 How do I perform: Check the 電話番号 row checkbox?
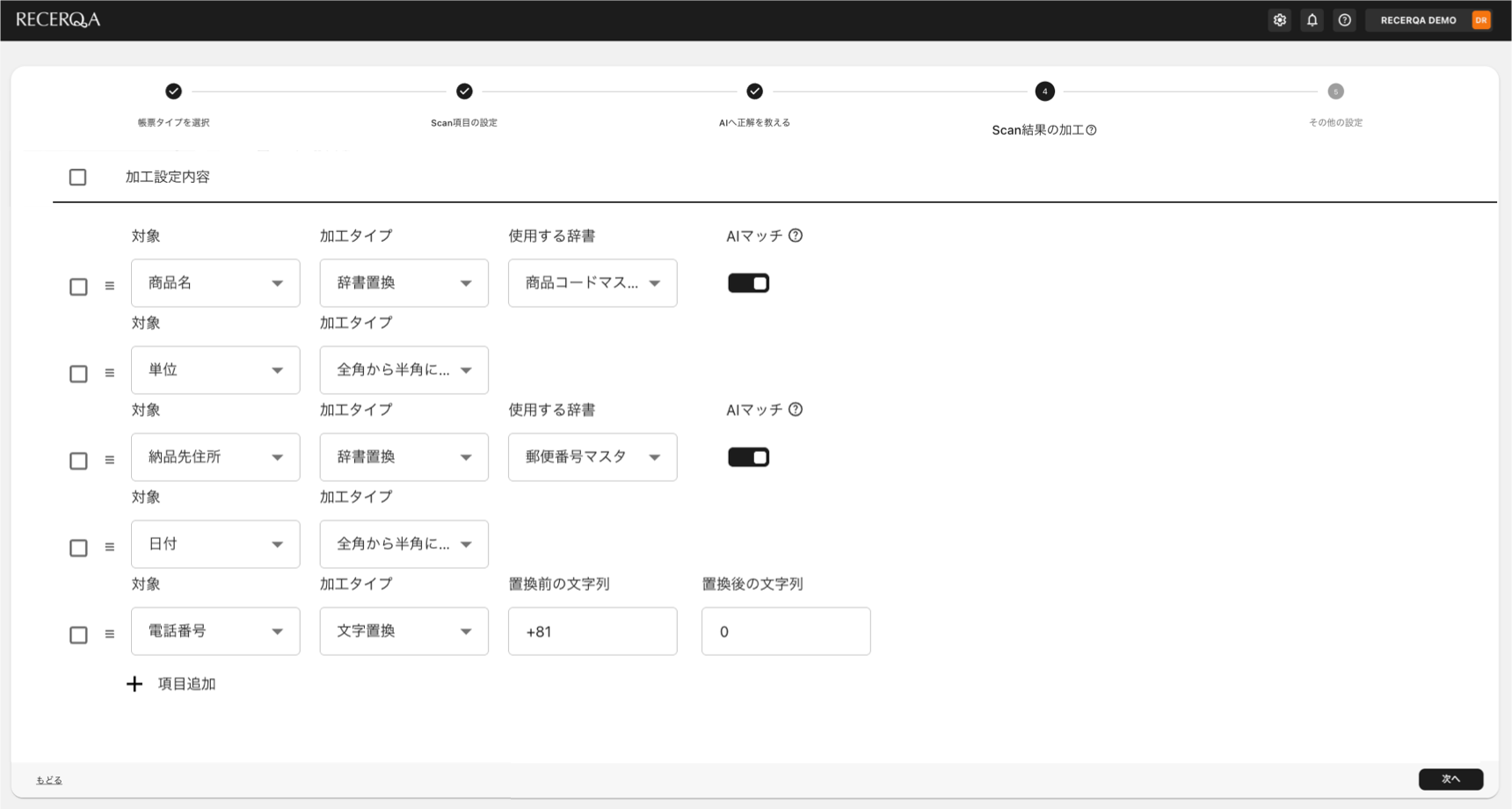point(78,635)
